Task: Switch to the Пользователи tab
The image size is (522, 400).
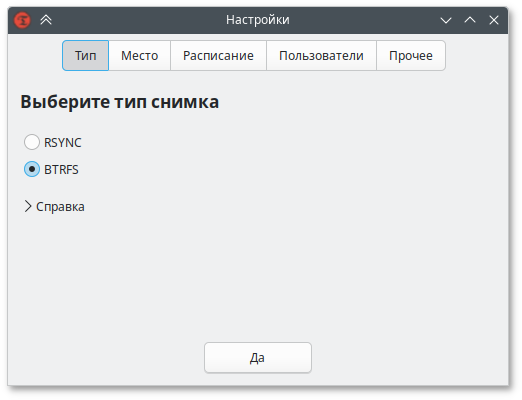Action: (321, 56)
